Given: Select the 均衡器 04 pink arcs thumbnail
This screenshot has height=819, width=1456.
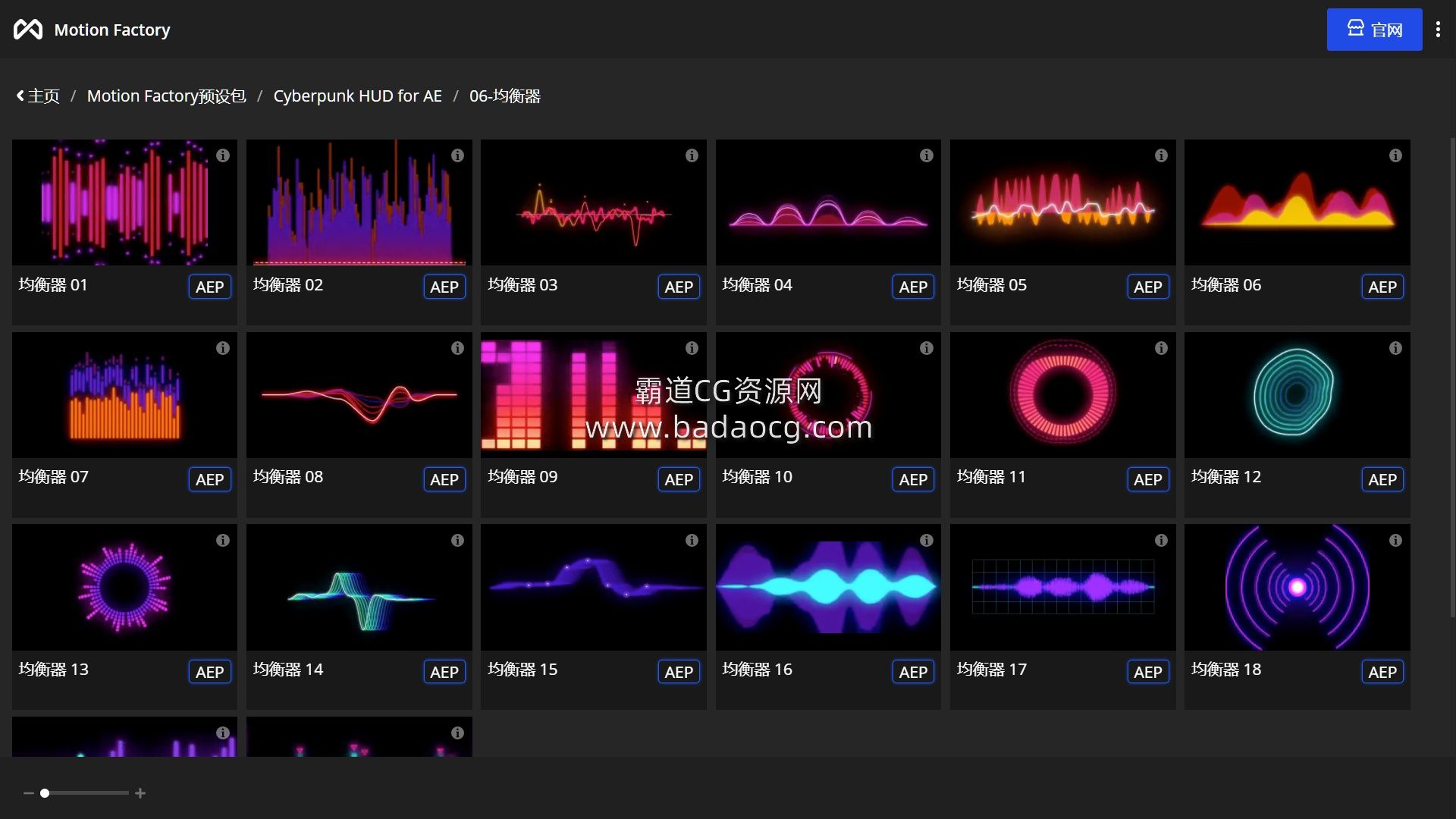Looking at the screenshot, I should point(828,202).
